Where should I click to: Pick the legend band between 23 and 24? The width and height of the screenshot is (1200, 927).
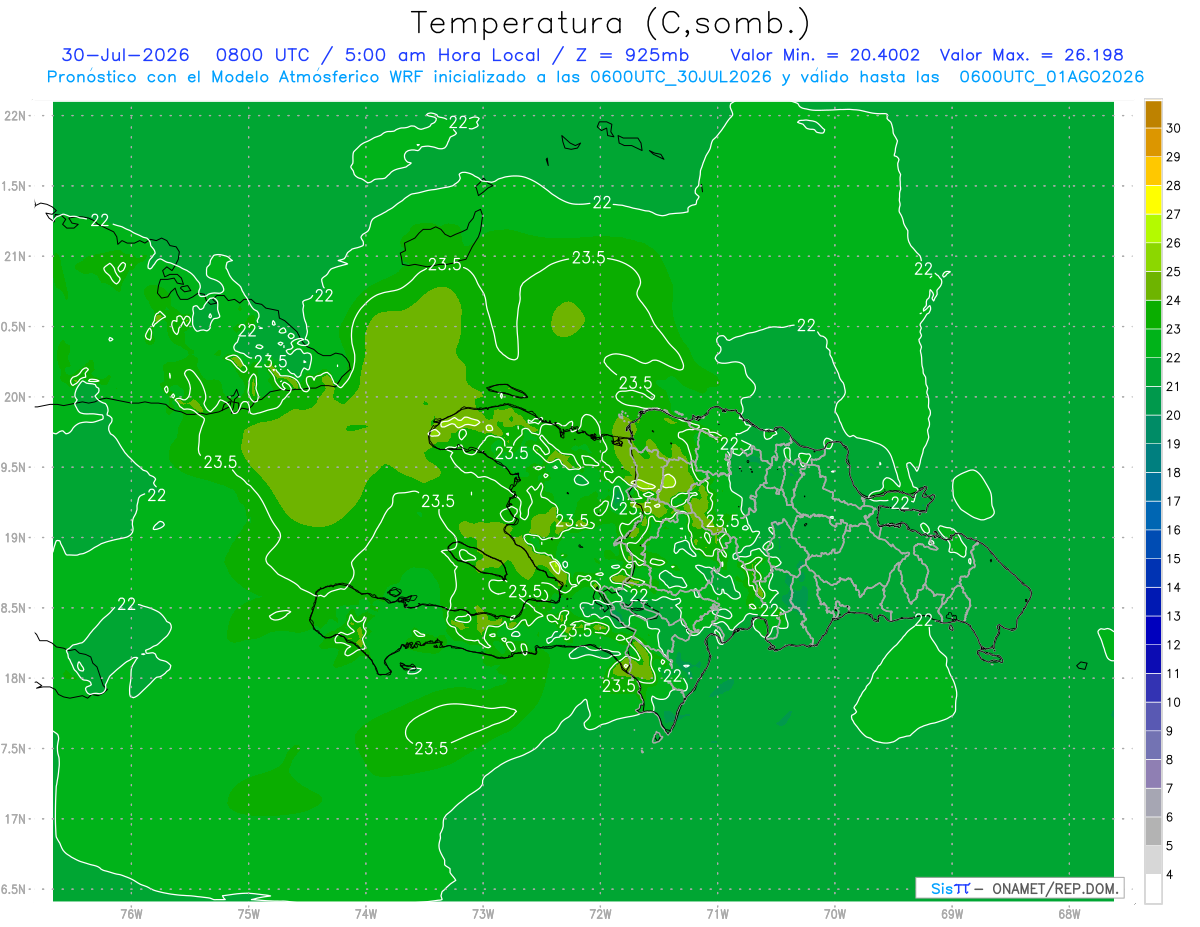coord(1153,315)
